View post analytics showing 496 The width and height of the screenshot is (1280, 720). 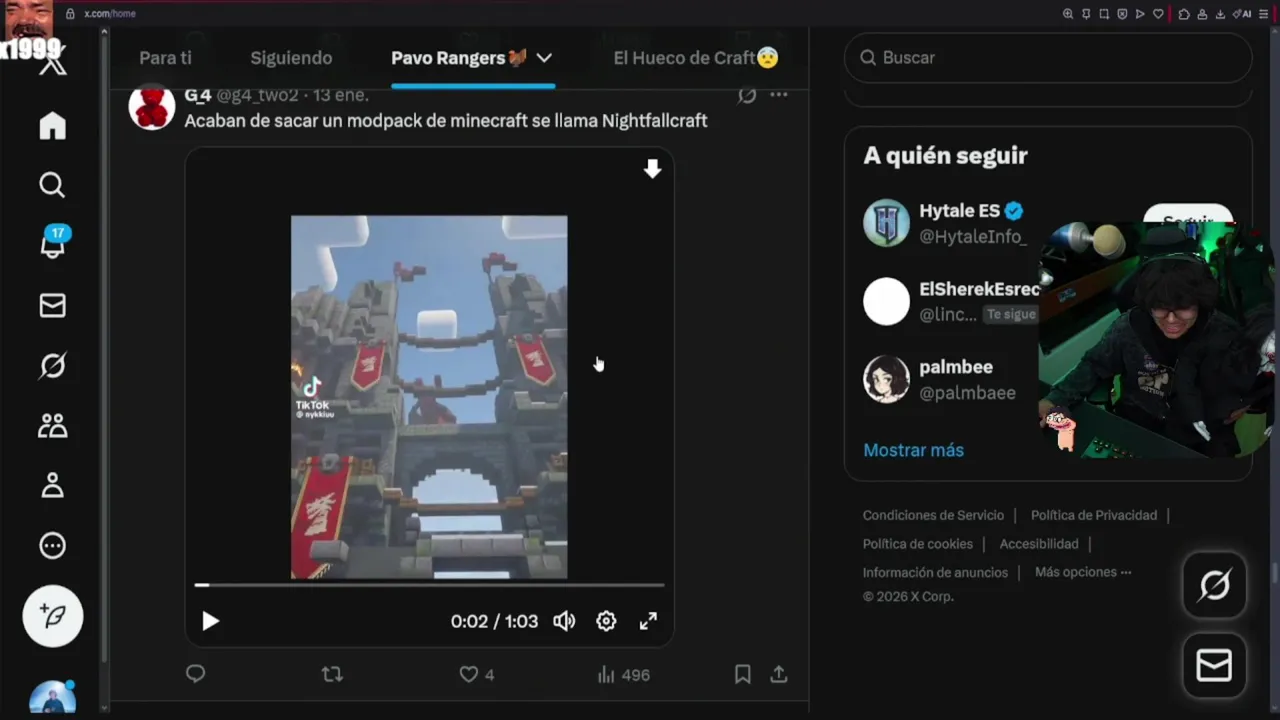(x=623, y=675)
